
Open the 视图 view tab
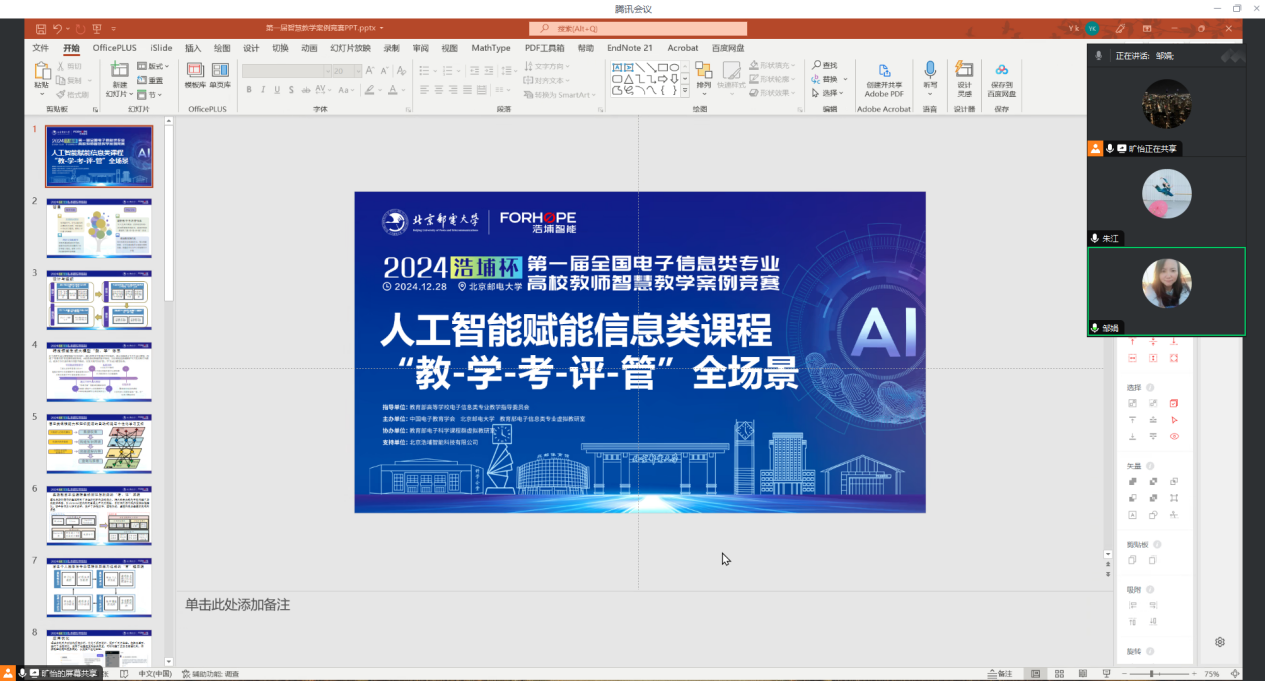(449, 47)
